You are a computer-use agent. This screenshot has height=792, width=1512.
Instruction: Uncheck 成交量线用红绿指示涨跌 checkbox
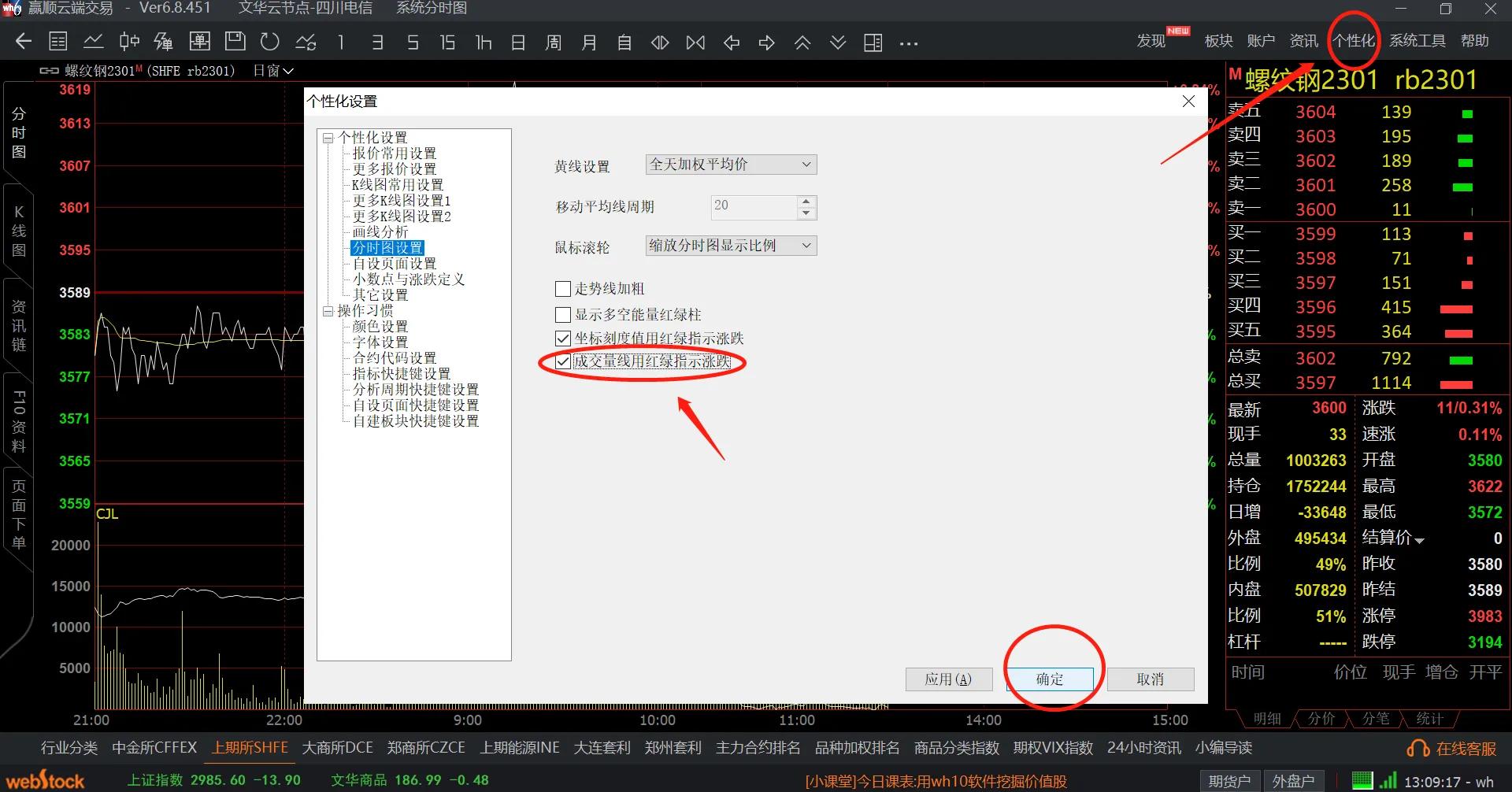pyautogui.click(x=563, y=362)
